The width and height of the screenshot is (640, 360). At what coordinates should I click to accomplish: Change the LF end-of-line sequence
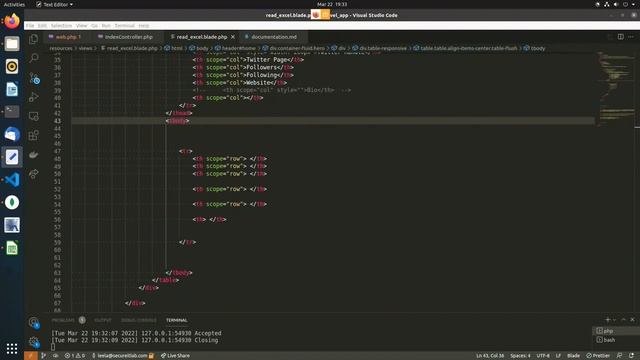(558, 356)
